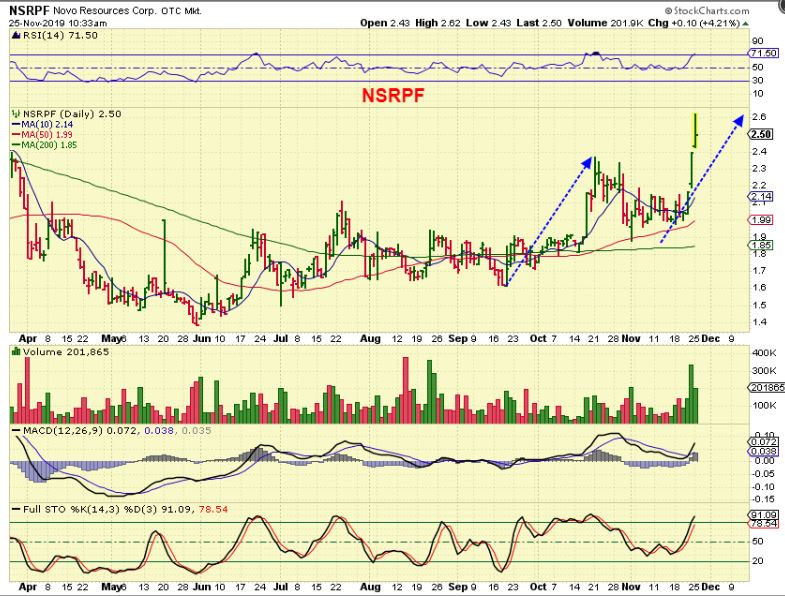Click the NSRPF ticker header text
The image size is (785, 596).
click(x=27, y=10)
